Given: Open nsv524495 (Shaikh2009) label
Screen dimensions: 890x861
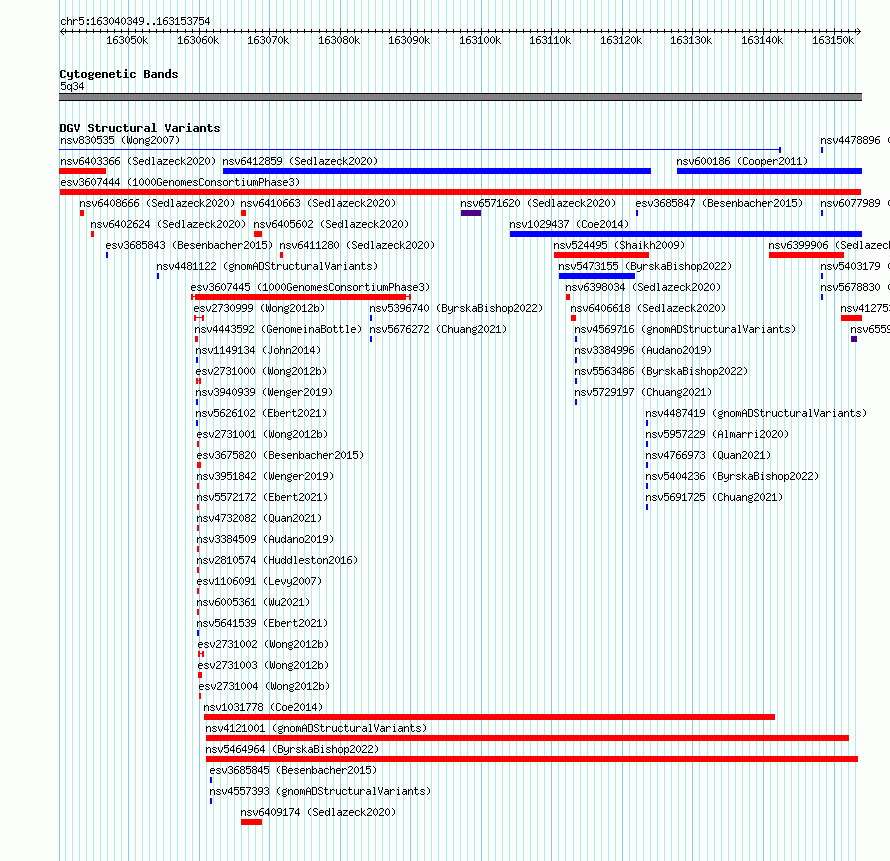Looking at the screenshot, I should pyautogui.click(x=619, y=245).
